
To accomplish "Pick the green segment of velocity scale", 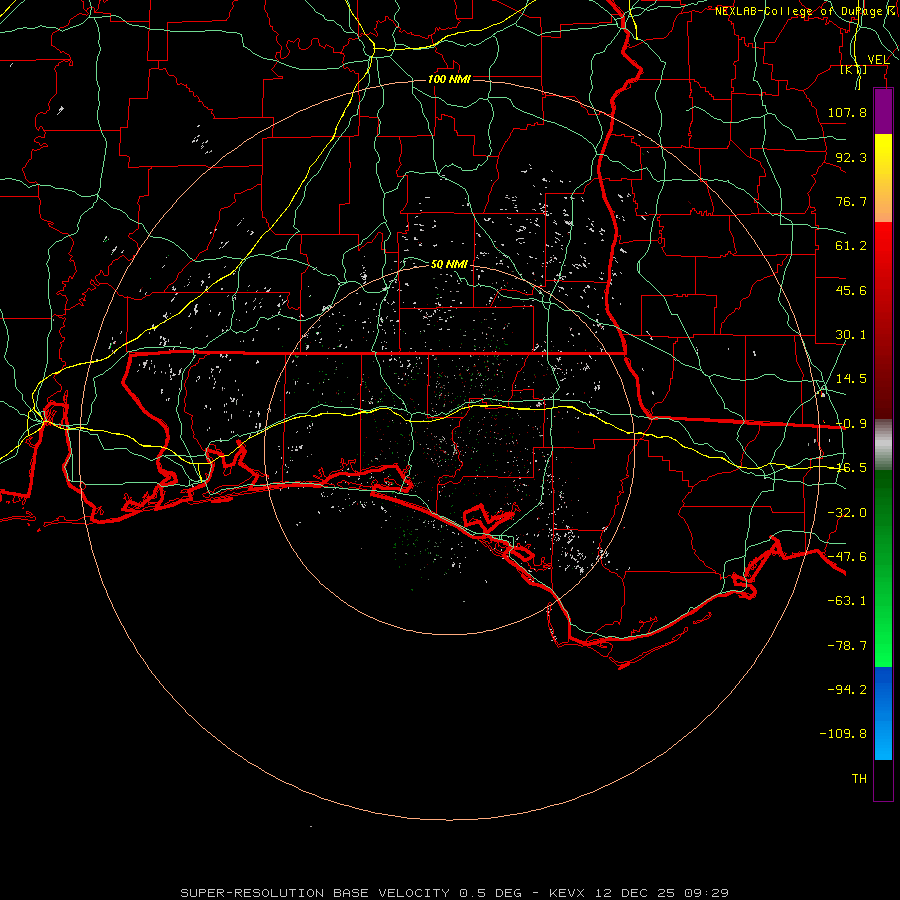I will [x=883, y=568].
